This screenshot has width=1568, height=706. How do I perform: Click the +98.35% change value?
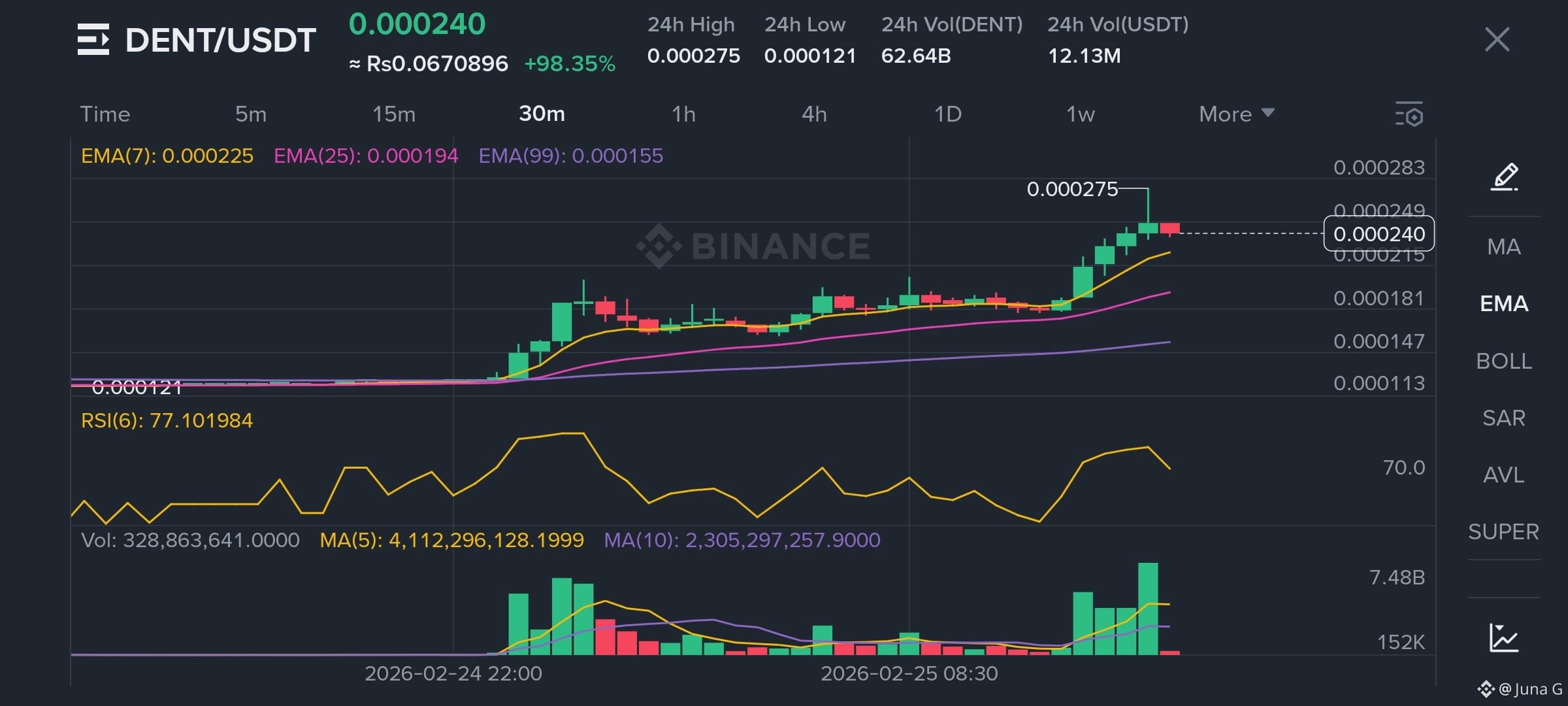(570, 63)
